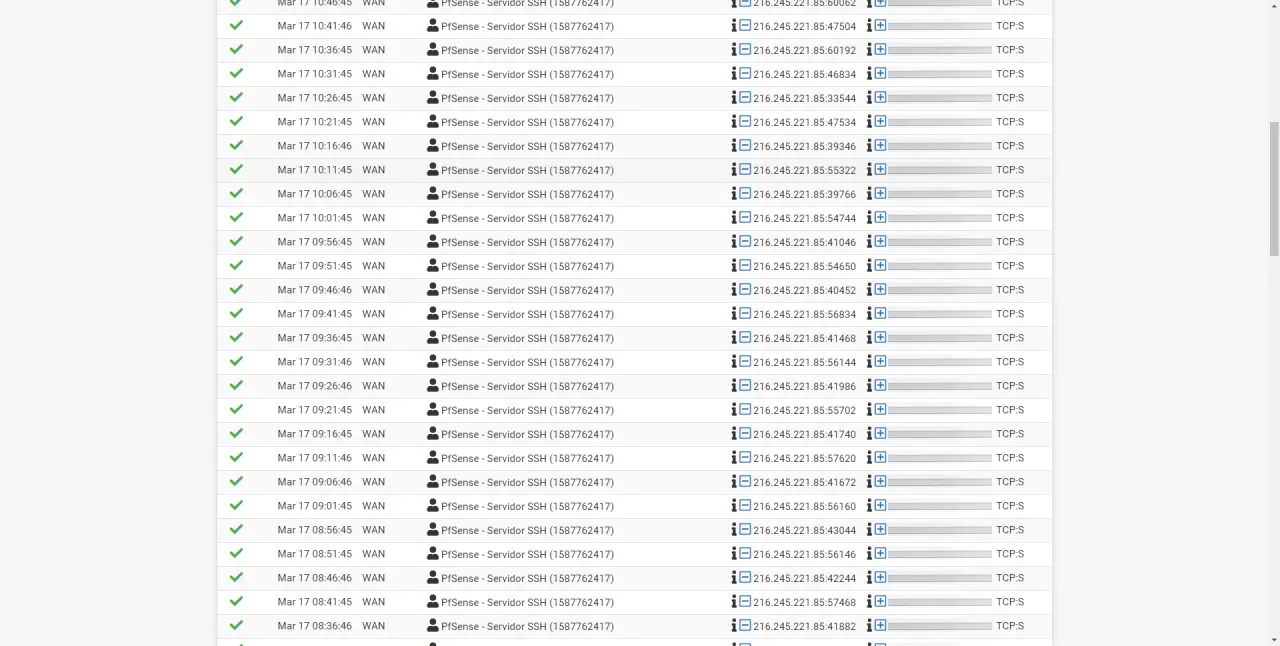1280x646 pixels.
Task: Click green checkmark for Mar 17 09:46:46
Action: (x=236, y=289)
